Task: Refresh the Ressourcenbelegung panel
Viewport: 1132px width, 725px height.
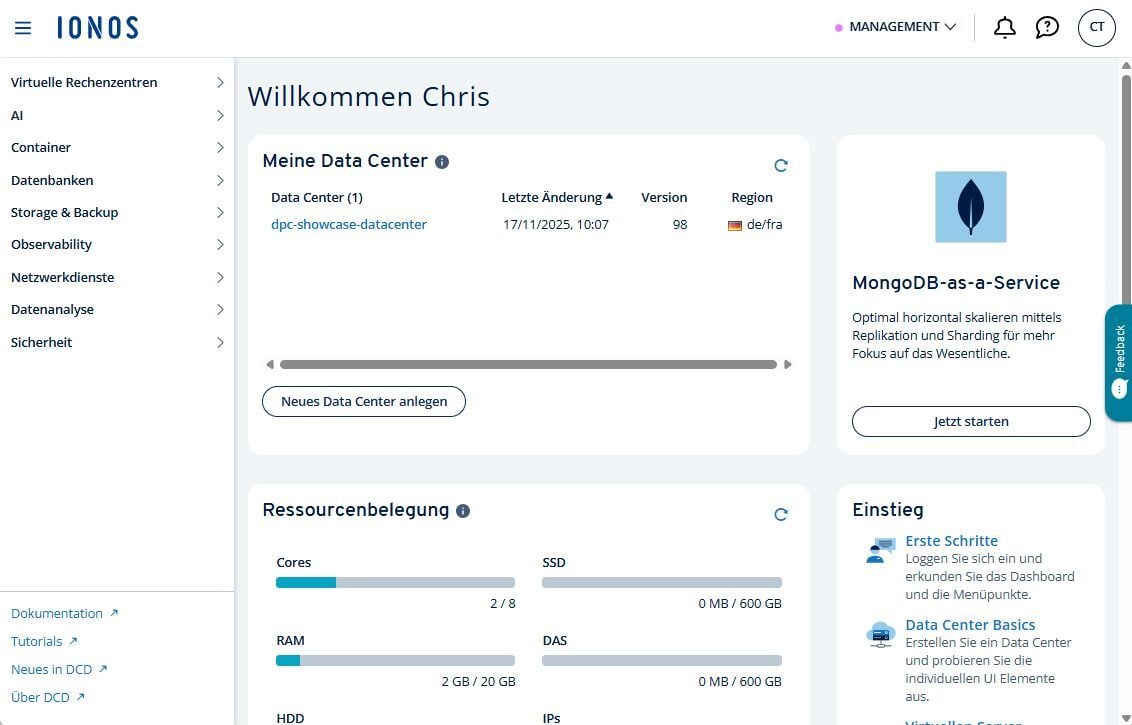Action: [781, 515]
